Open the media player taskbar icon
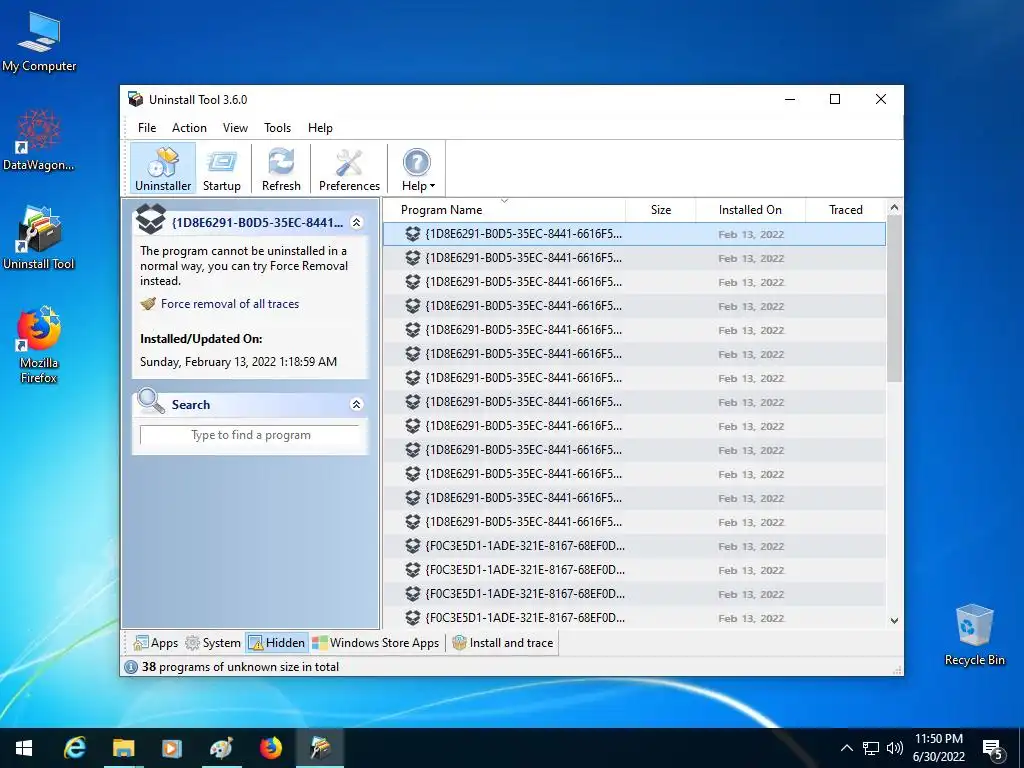Viewport: 1024px width, 768px height. (172, 748)
